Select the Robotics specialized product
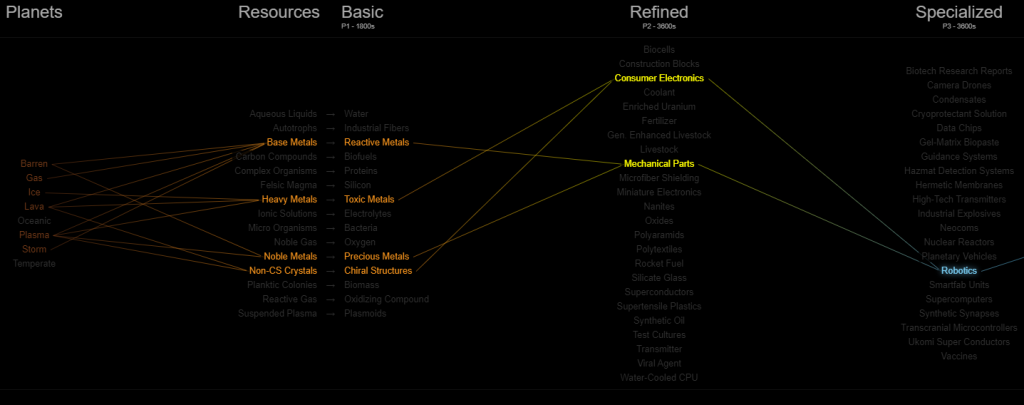 (959, 270)
